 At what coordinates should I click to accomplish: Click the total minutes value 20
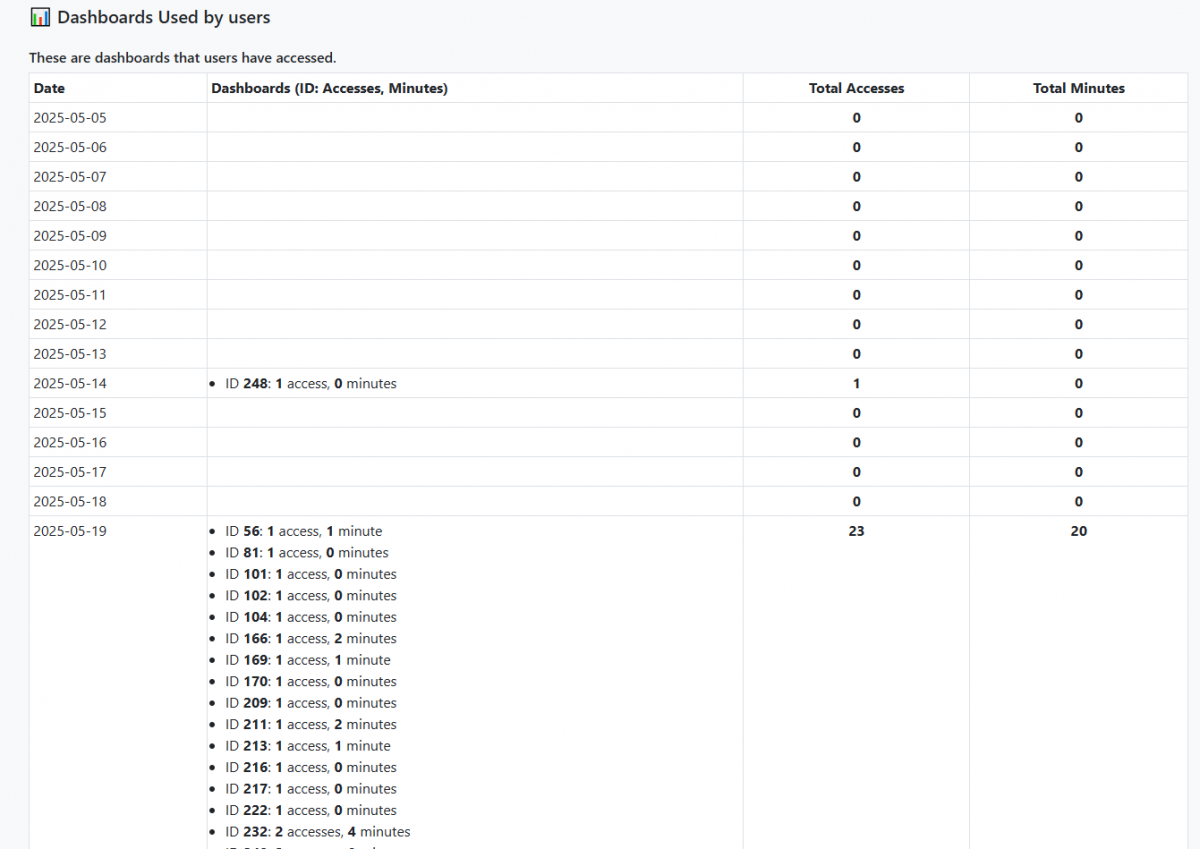[1078, 531]
